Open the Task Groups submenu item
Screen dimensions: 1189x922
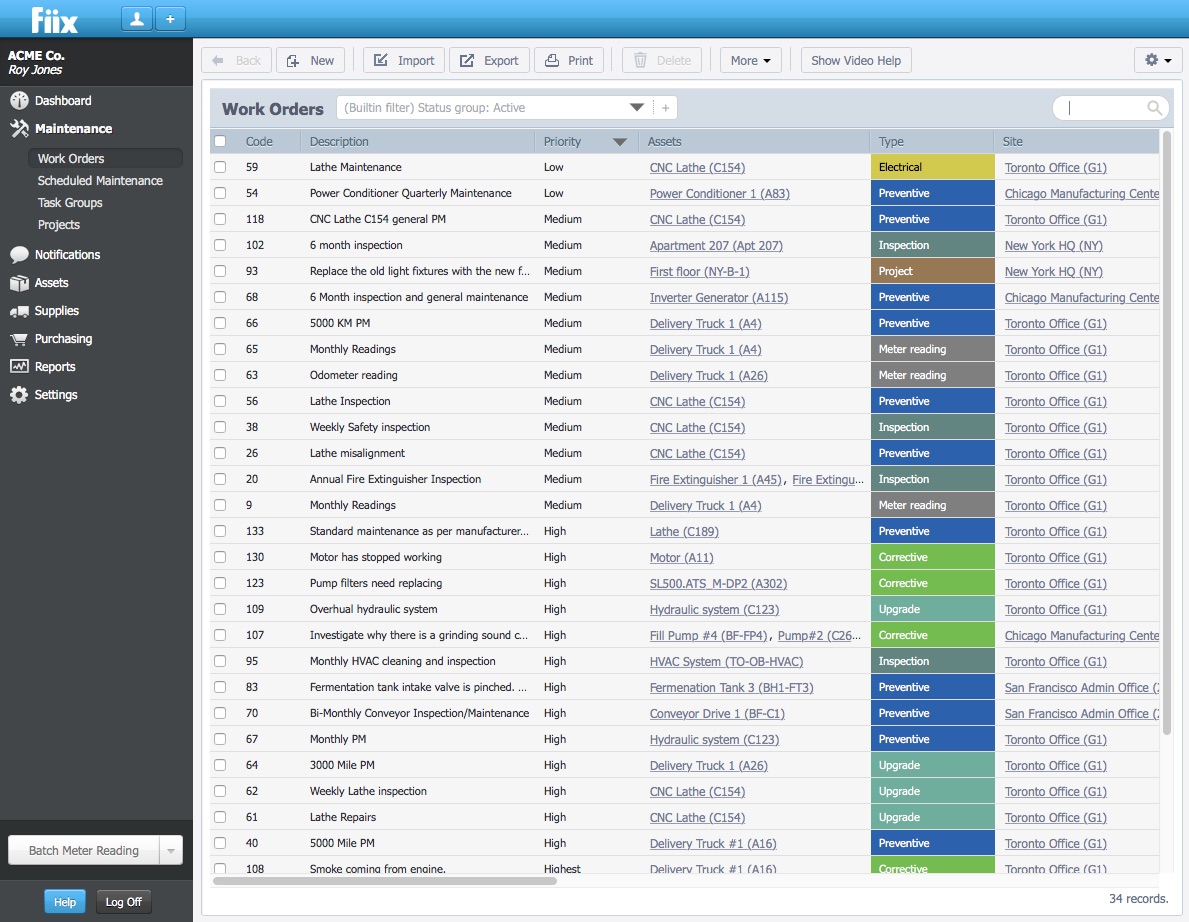click(x=70, y=203)
